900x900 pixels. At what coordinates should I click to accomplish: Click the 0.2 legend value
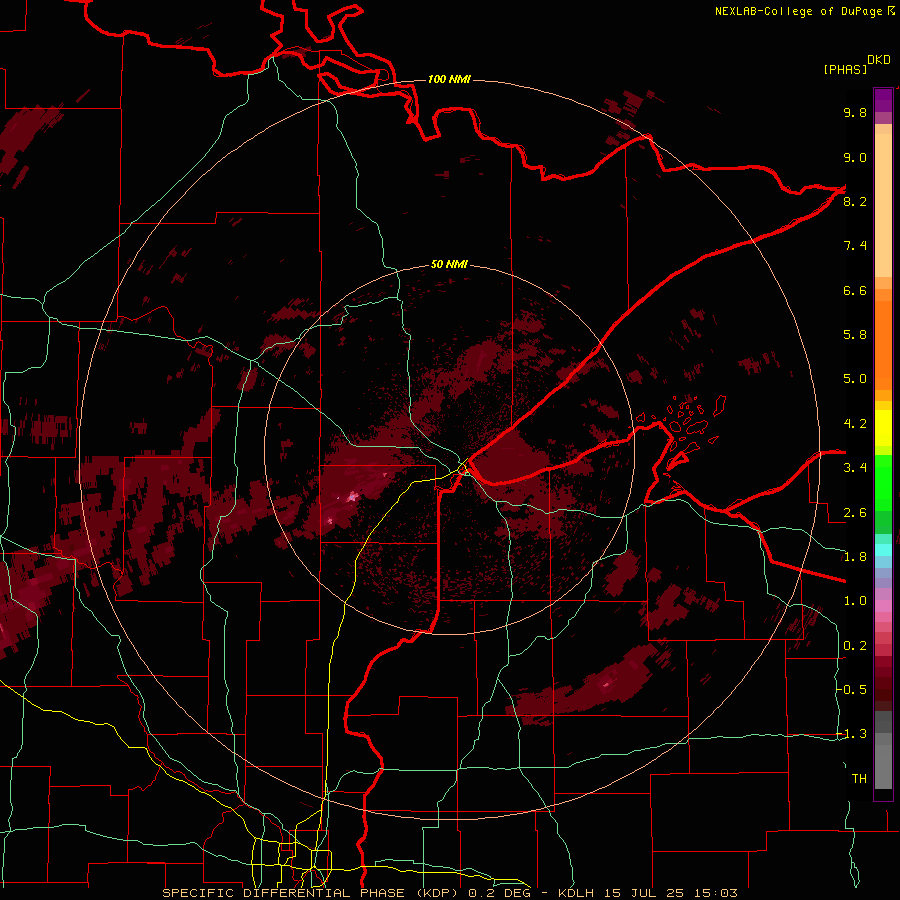[x=855, y=646]
